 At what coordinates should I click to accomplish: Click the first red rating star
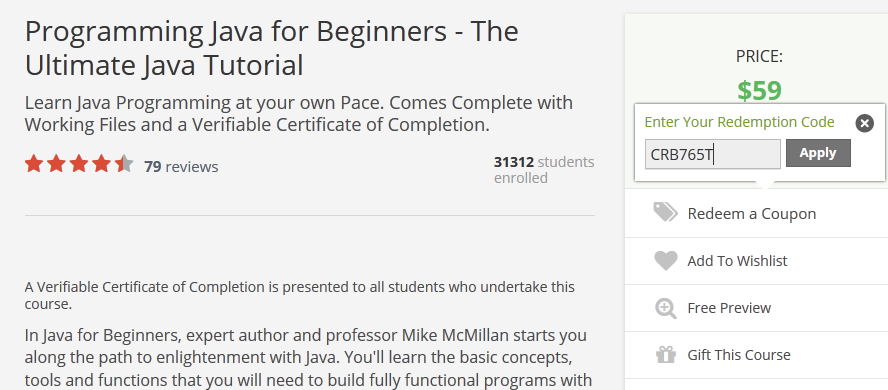pyautogui.click(x=34, y=164)
